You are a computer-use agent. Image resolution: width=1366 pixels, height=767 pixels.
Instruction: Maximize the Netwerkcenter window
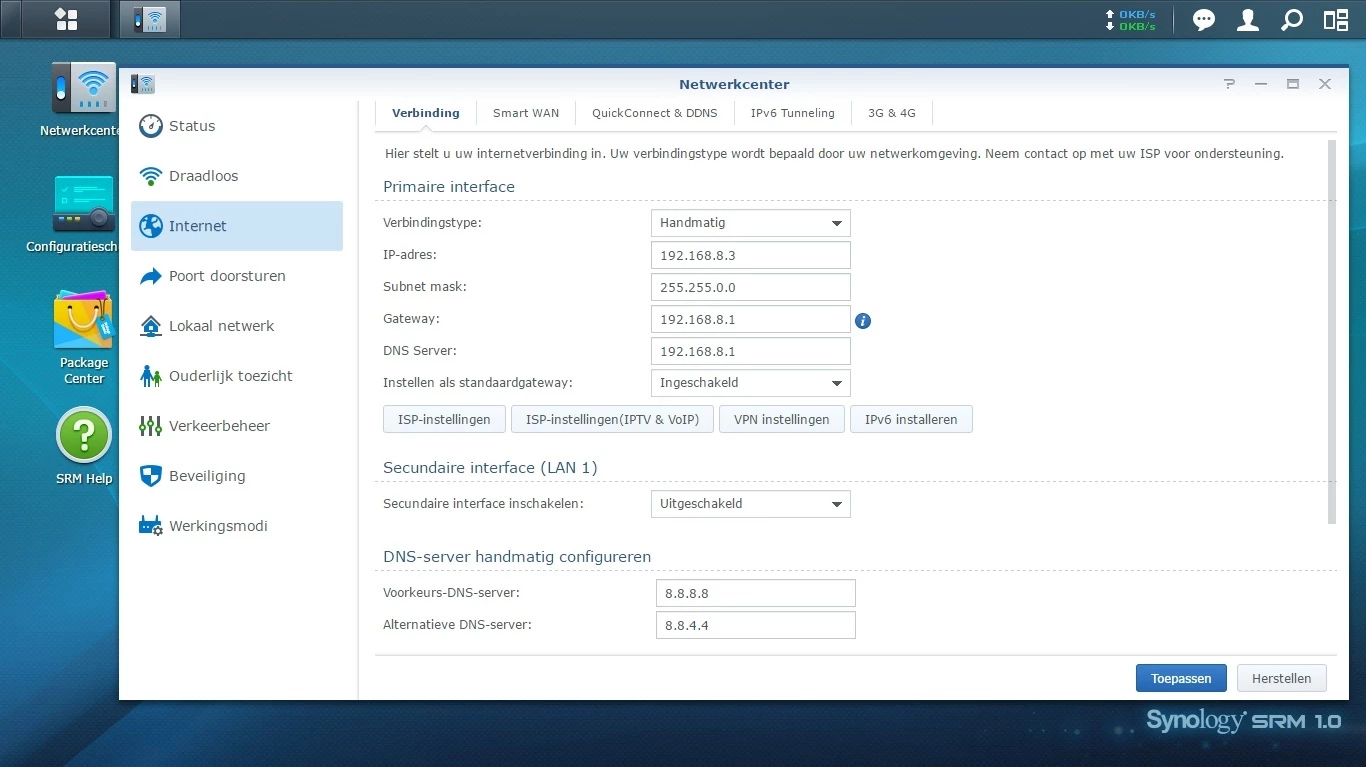[1293, 84]
